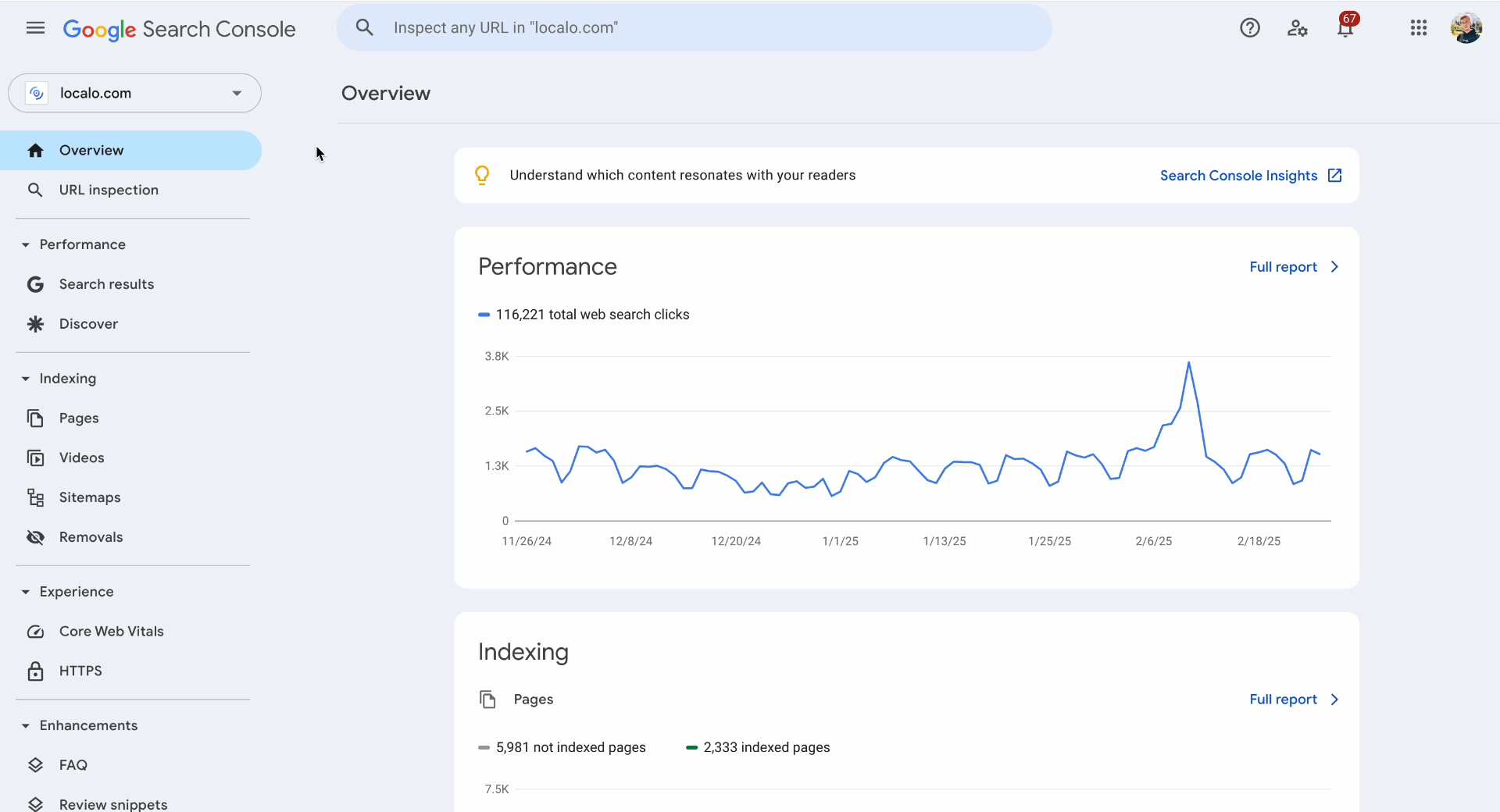1500x812 pixels.
Task: Open the Performance Full report
Action: click(x=1293, y=267)
